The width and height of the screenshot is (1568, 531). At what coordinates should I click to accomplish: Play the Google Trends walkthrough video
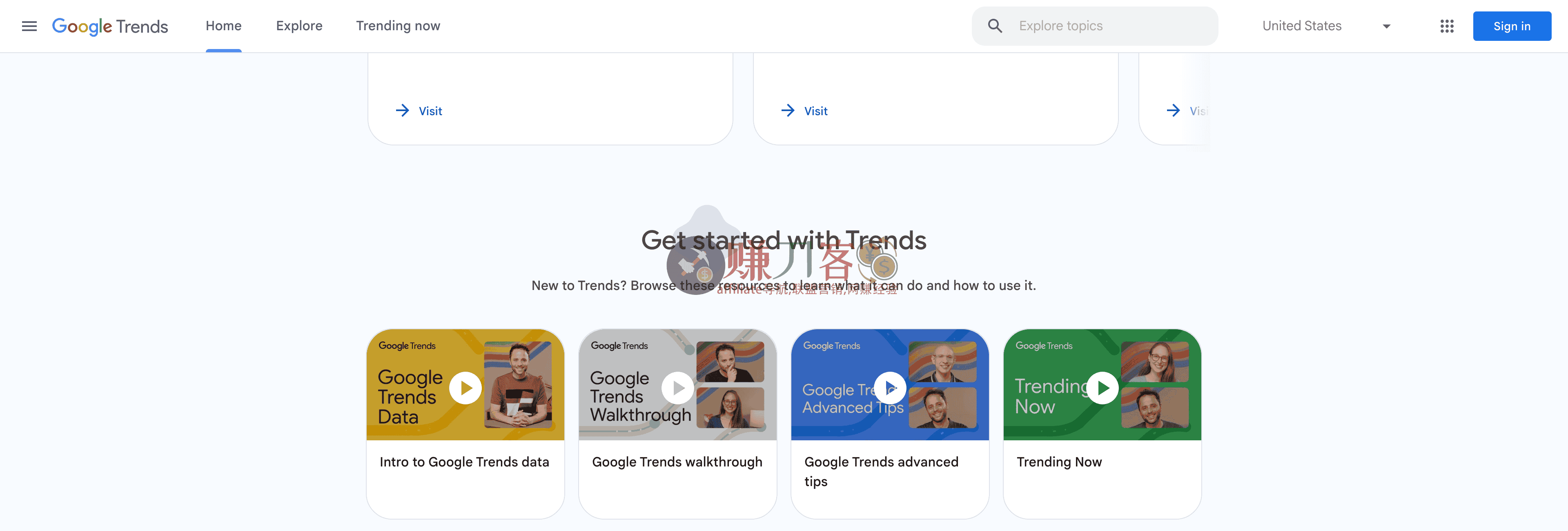tap(677, 387)
